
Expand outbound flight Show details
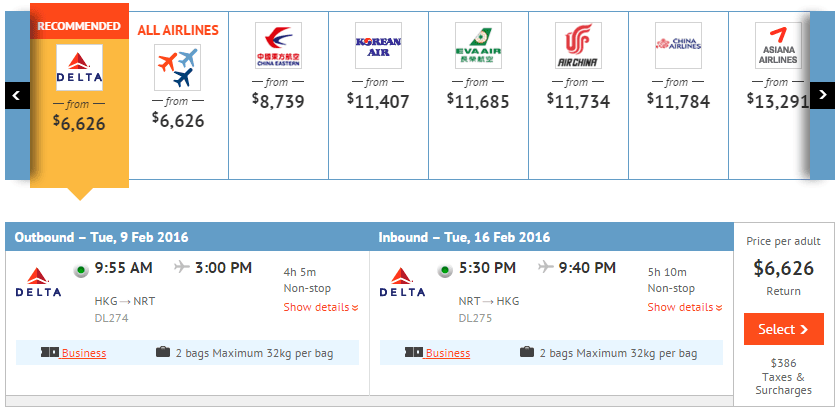[x=320, y=307]
